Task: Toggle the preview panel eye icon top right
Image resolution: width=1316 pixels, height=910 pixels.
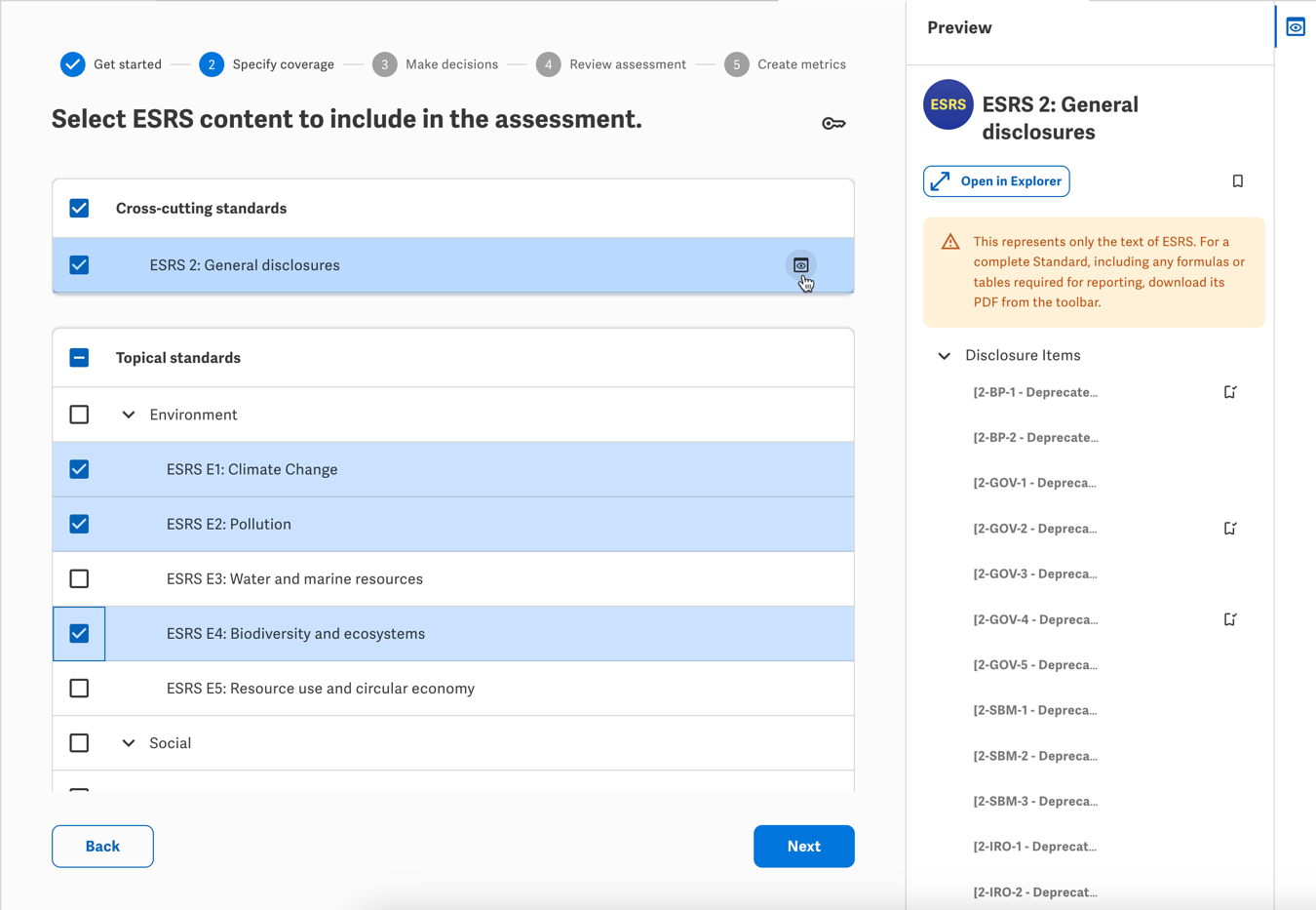Action: pos(1295,26)
